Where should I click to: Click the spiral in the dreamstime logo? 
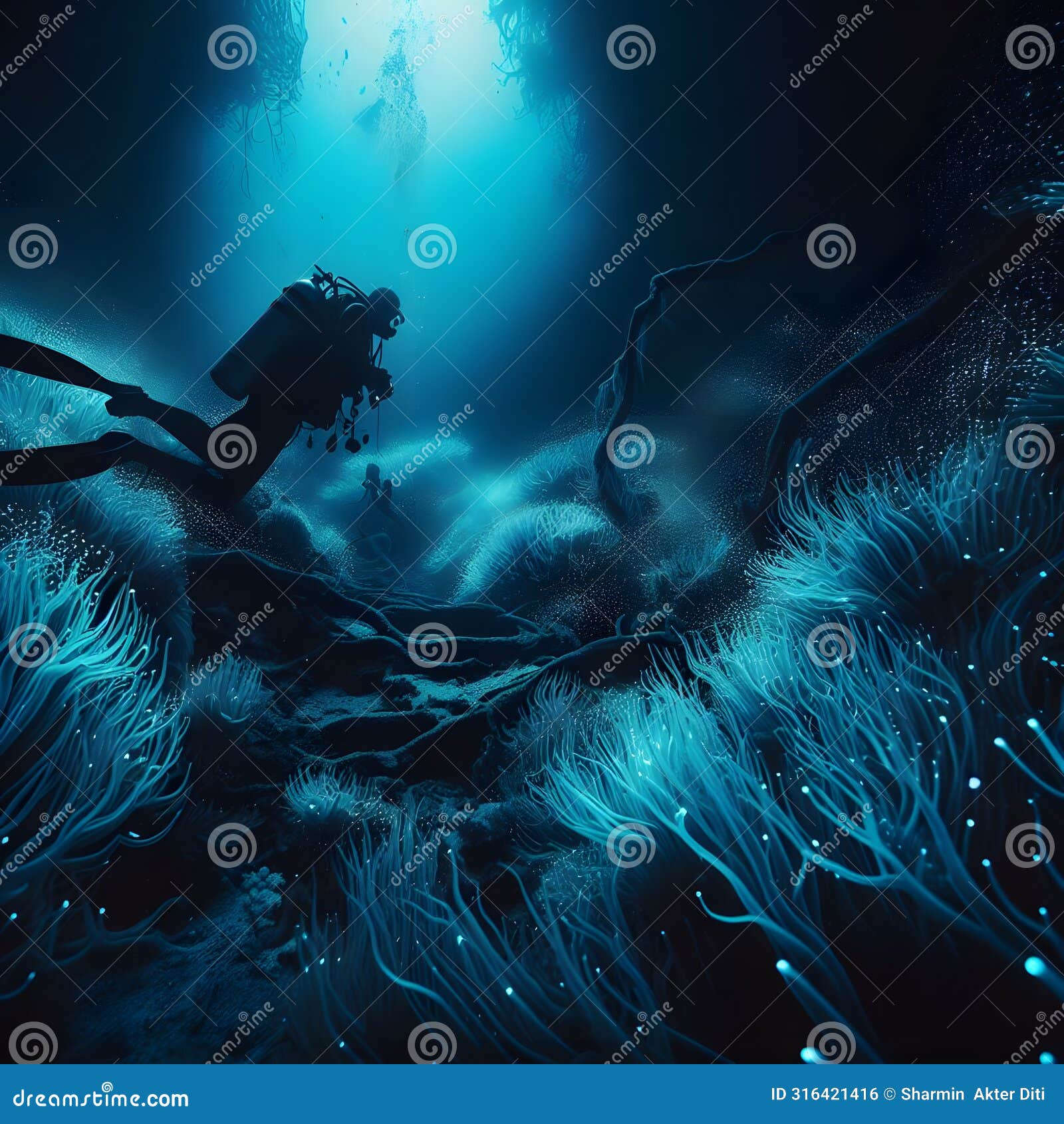(107, 1087)
